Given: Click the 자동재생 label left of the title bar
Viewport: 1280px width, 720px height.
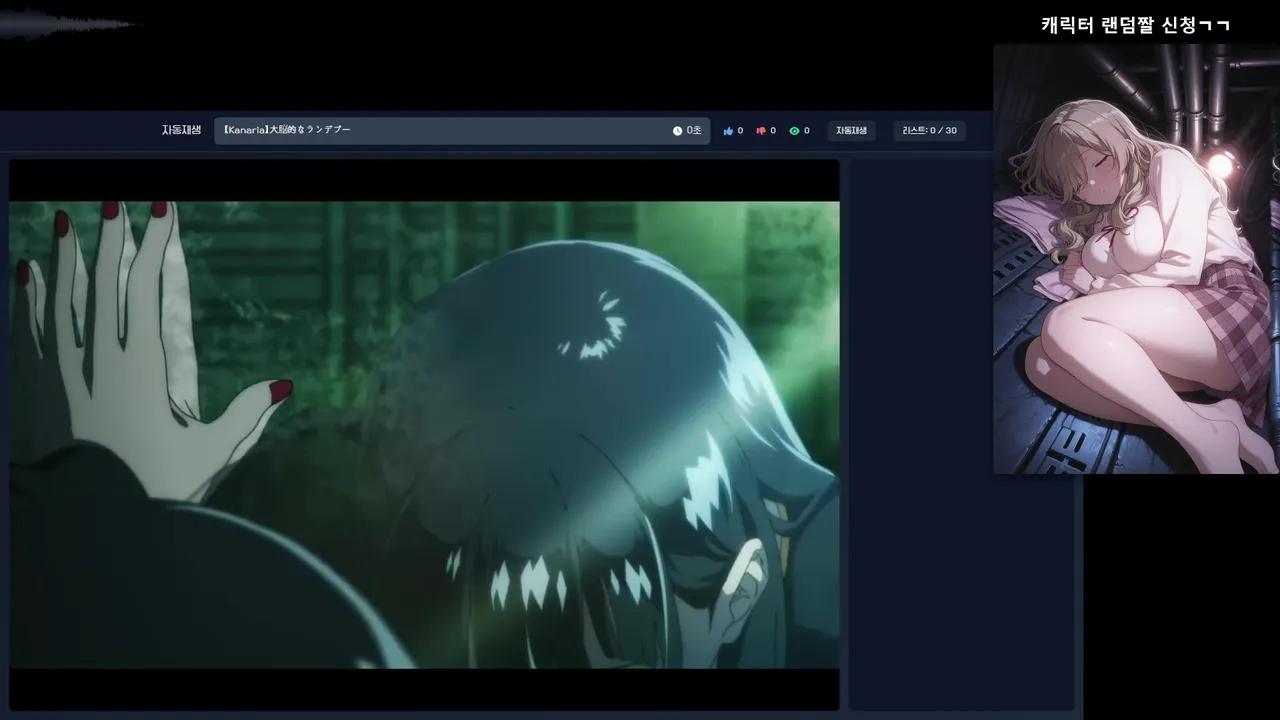Looking at the screenshot, I should 181,131.
